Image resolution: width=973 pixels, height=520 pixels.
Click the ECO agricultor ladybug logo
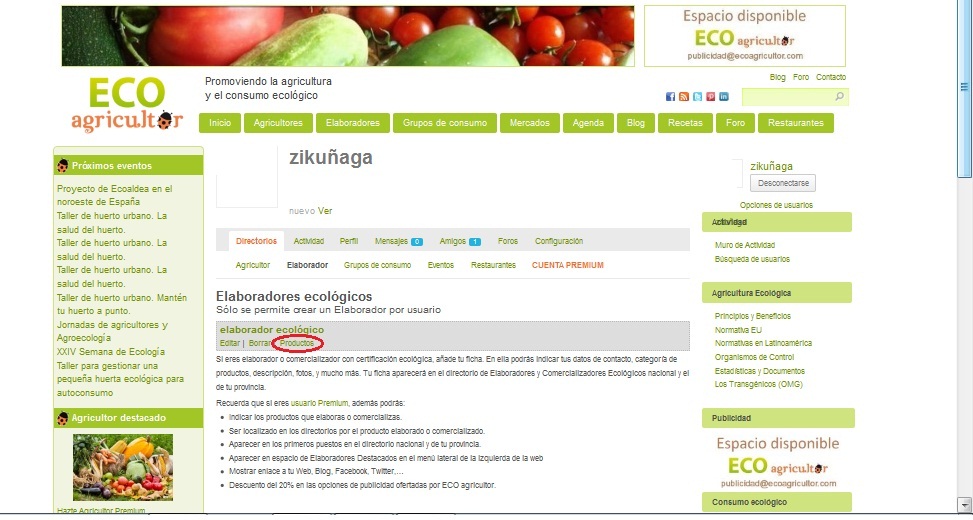(x=127, y=104)
